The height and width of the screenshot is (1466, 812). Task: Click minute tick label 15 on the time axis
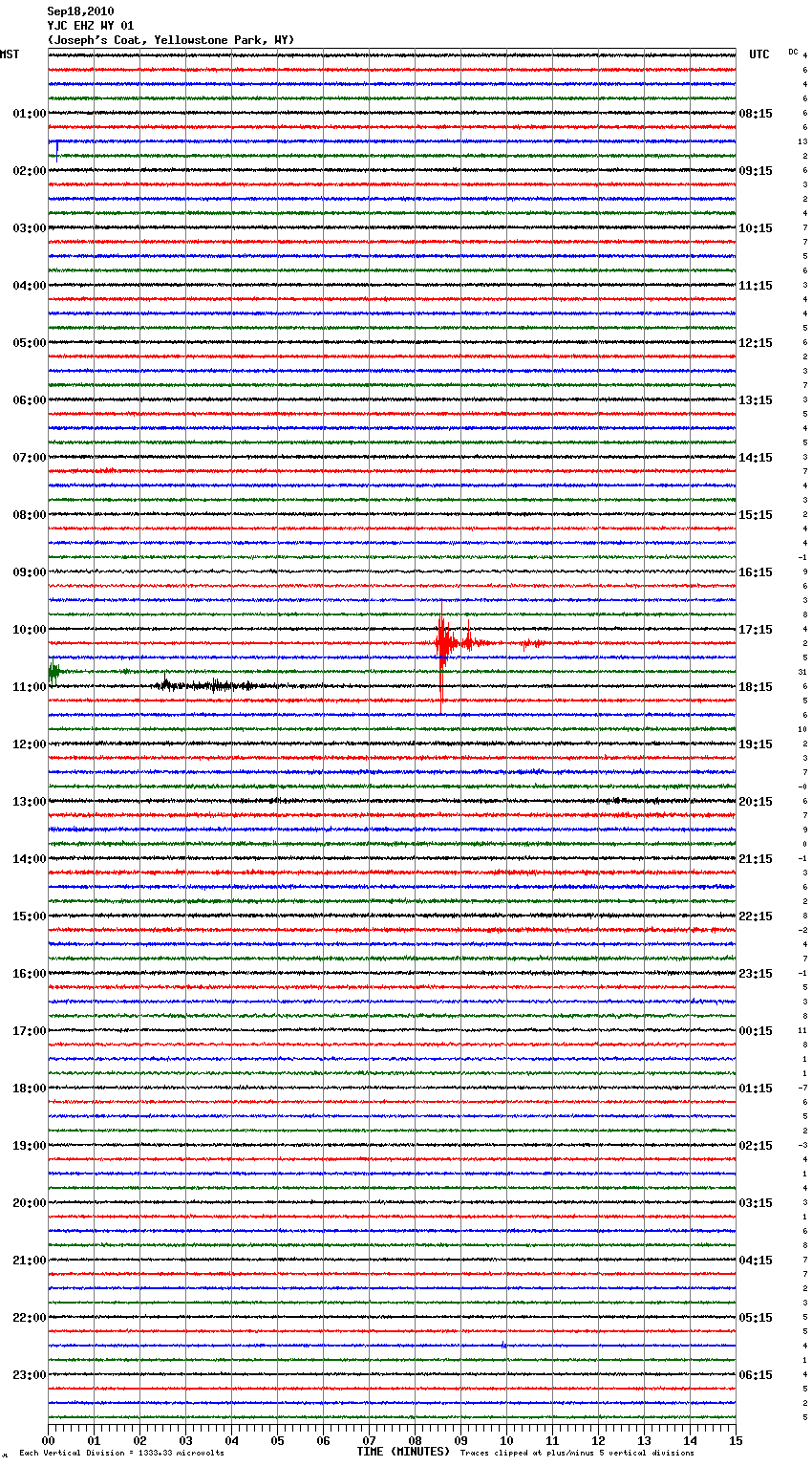pos(735,1440)
